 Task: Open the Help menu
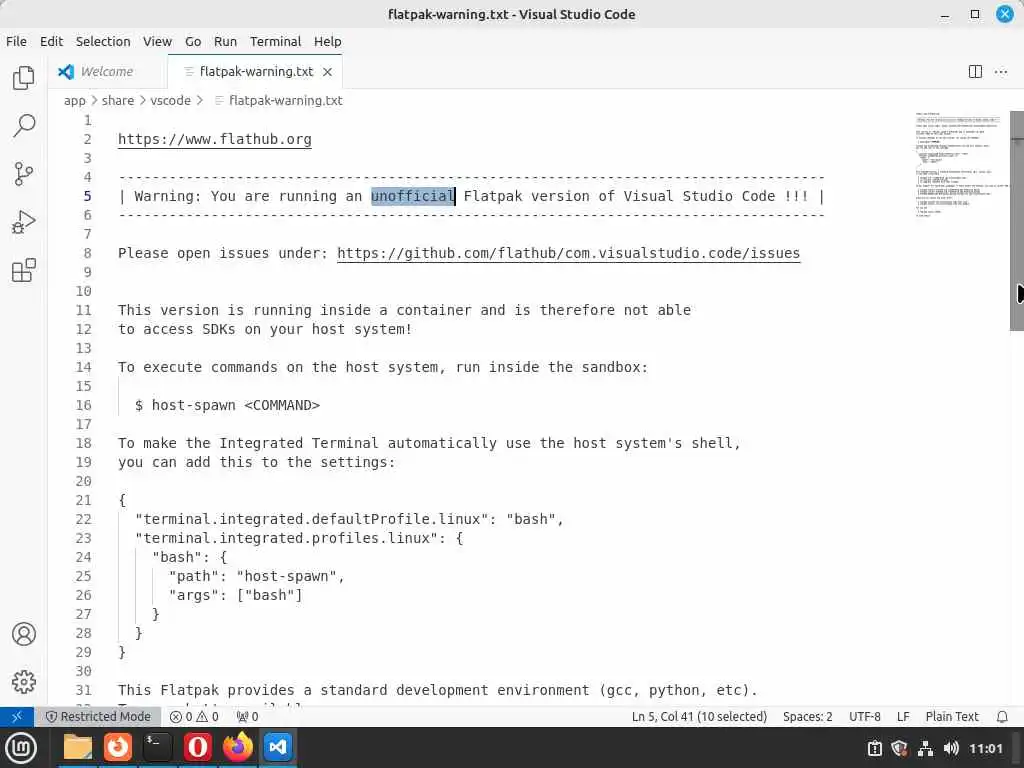328,41
